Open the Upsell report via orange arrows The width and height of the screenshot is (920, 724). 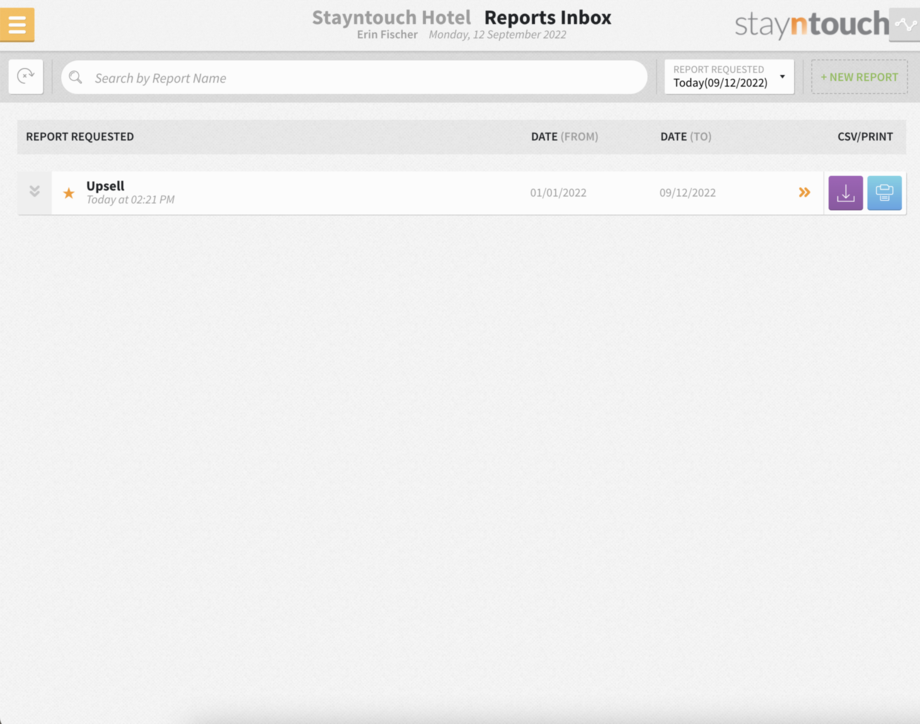coord(804,192)
